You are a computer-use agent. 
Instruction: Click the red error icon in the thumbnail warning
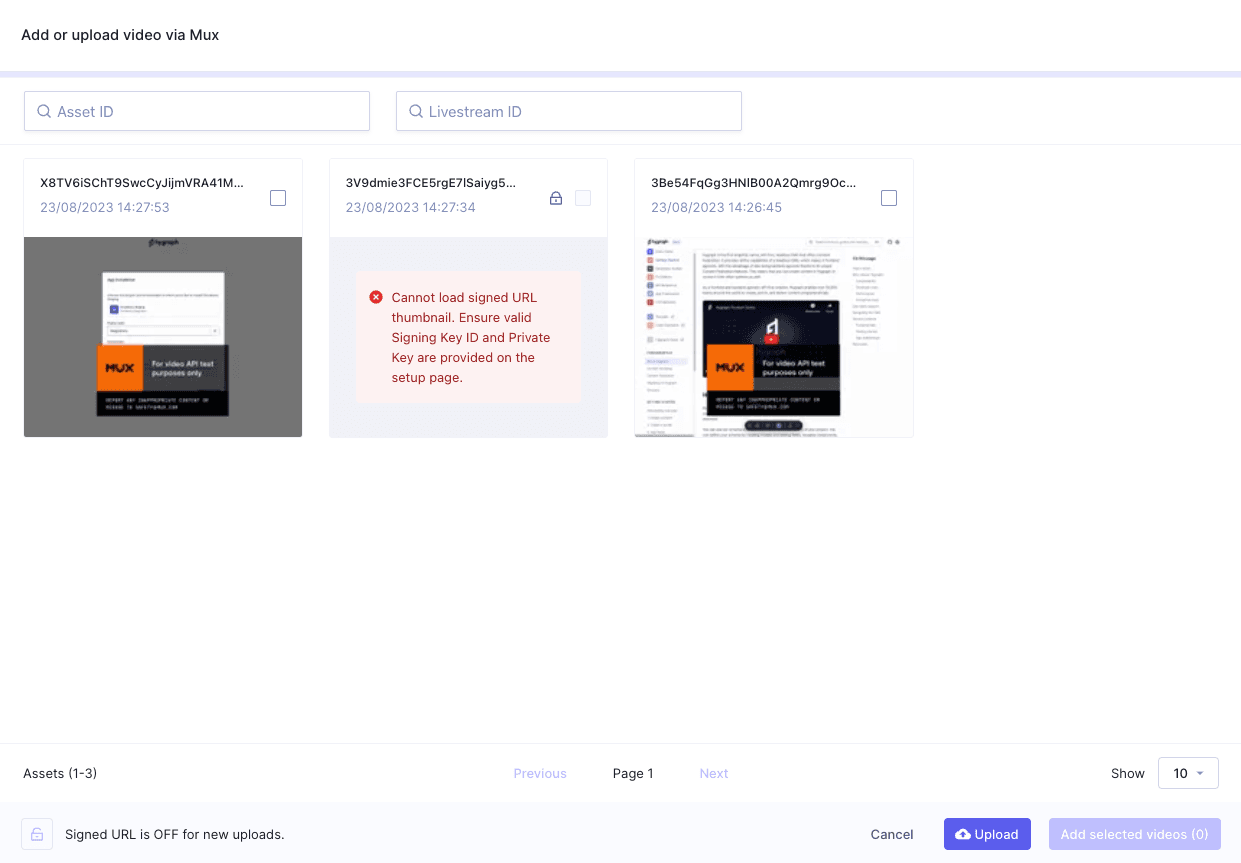tap(376, 297)
